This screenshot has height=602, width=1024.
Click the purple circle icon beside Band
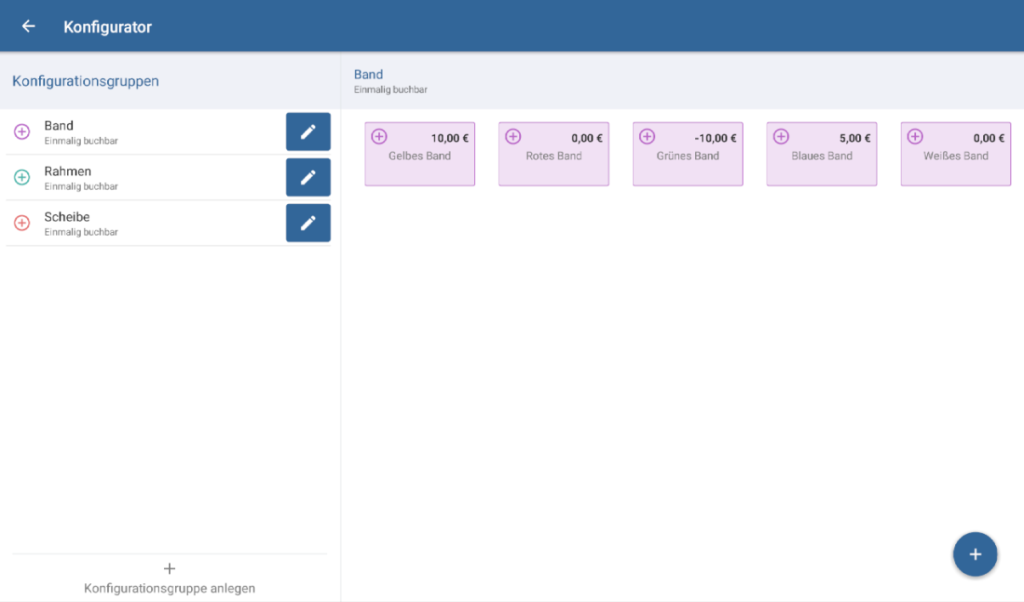(22, 132)
